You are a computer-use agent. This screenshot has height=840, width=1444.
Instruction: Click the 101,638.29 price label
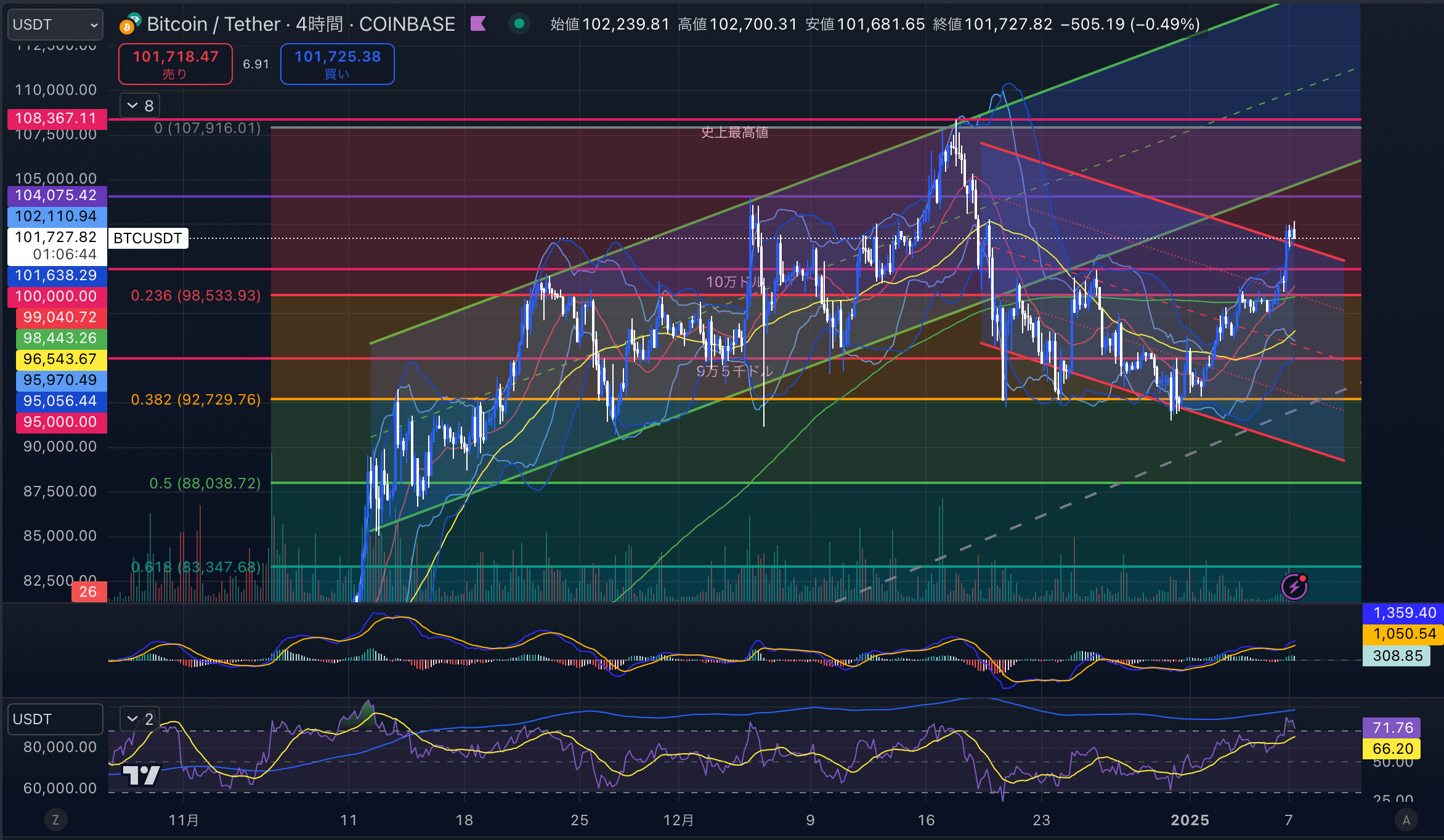[57, 275]
